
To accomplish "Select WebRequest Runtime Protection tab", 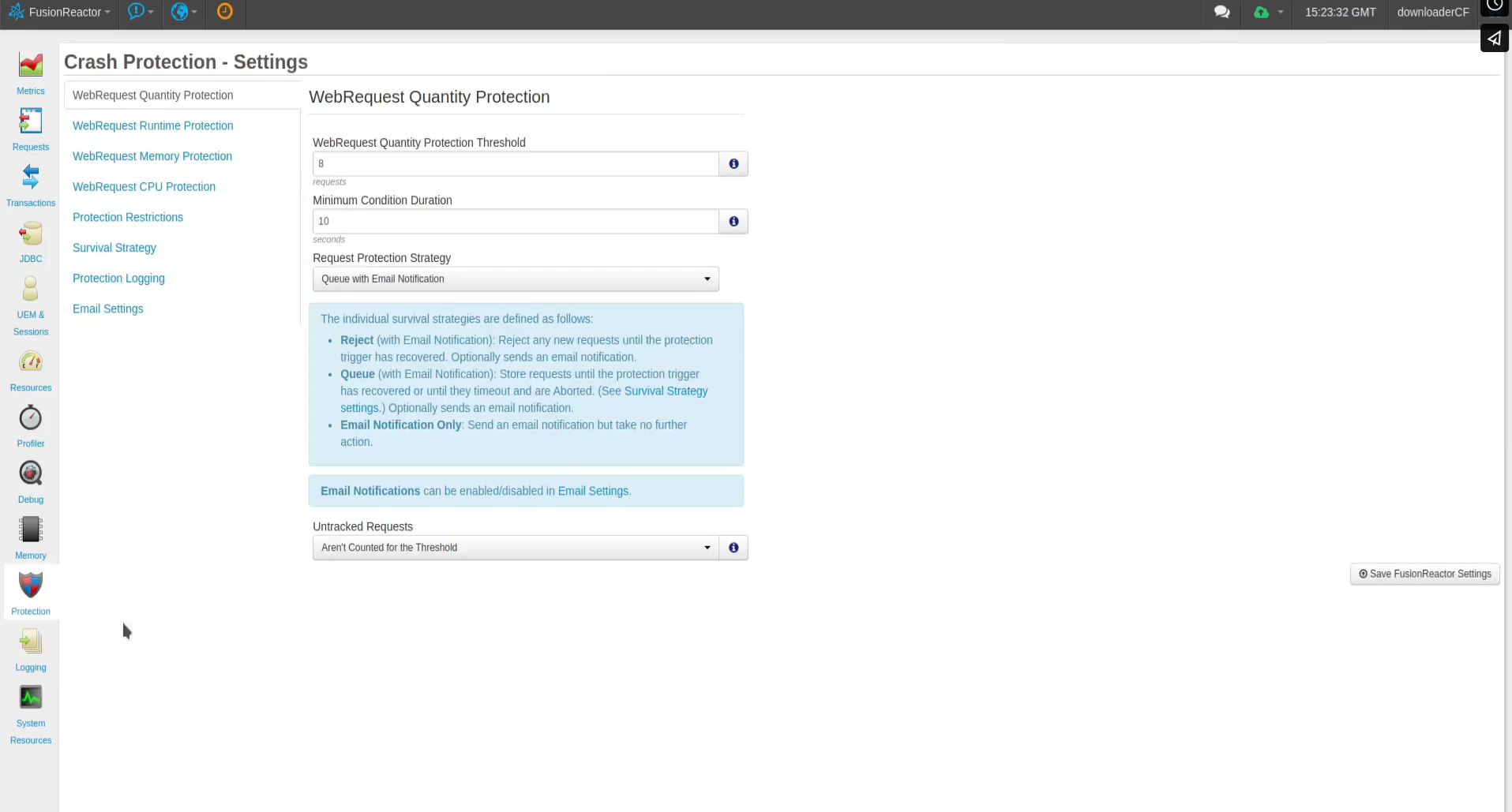I will tap(153, 125).
